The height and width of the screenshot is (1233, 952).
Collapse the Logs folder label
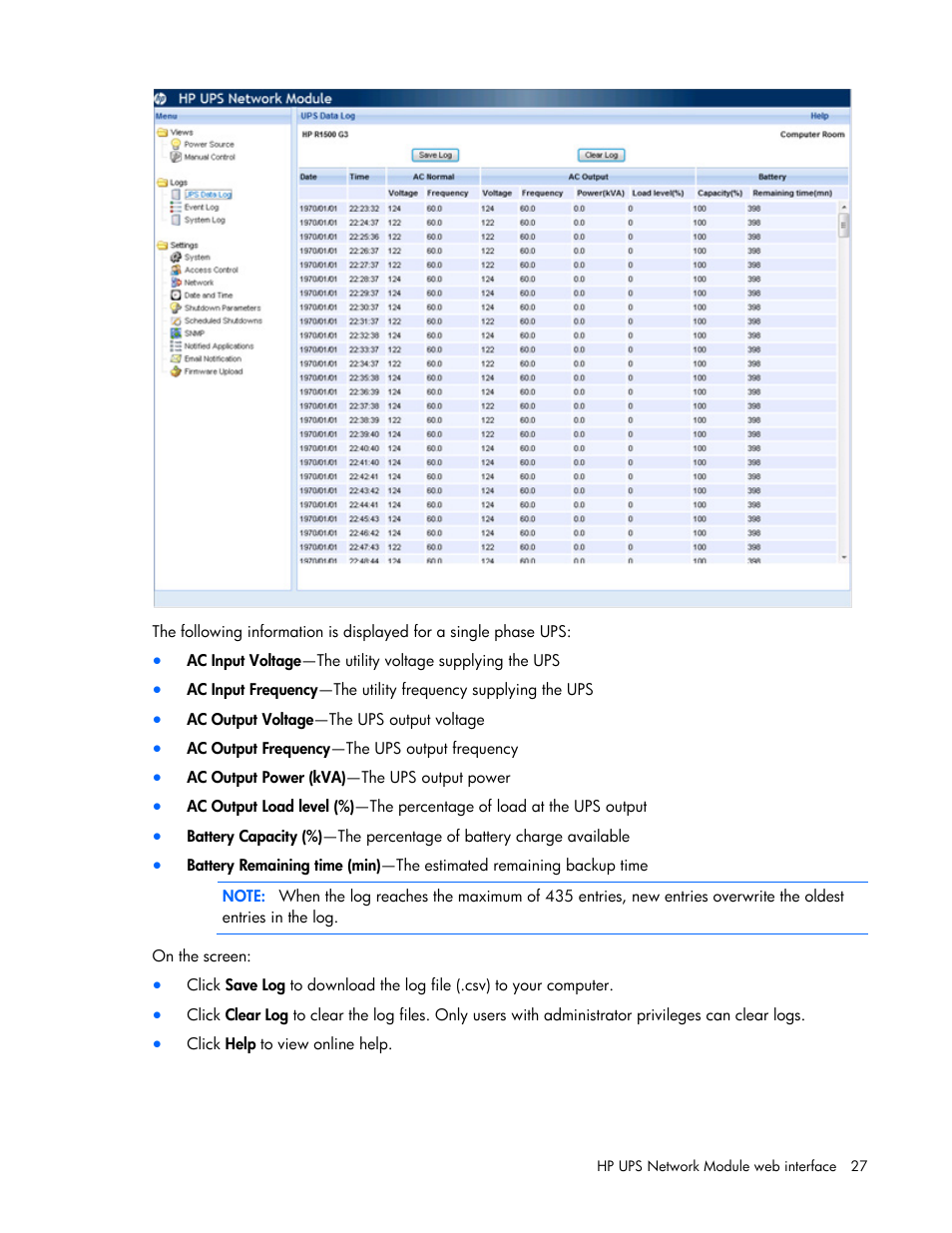tap(179, 183)
